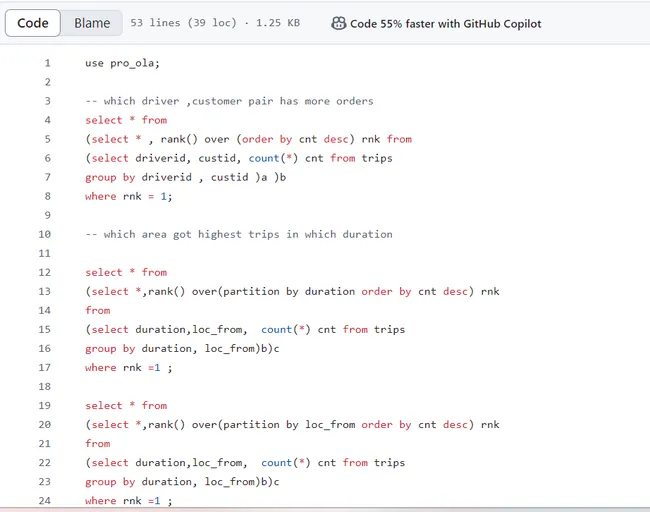Click line number 3 in the gutter

pyautogui.click(x=47, y=101)
